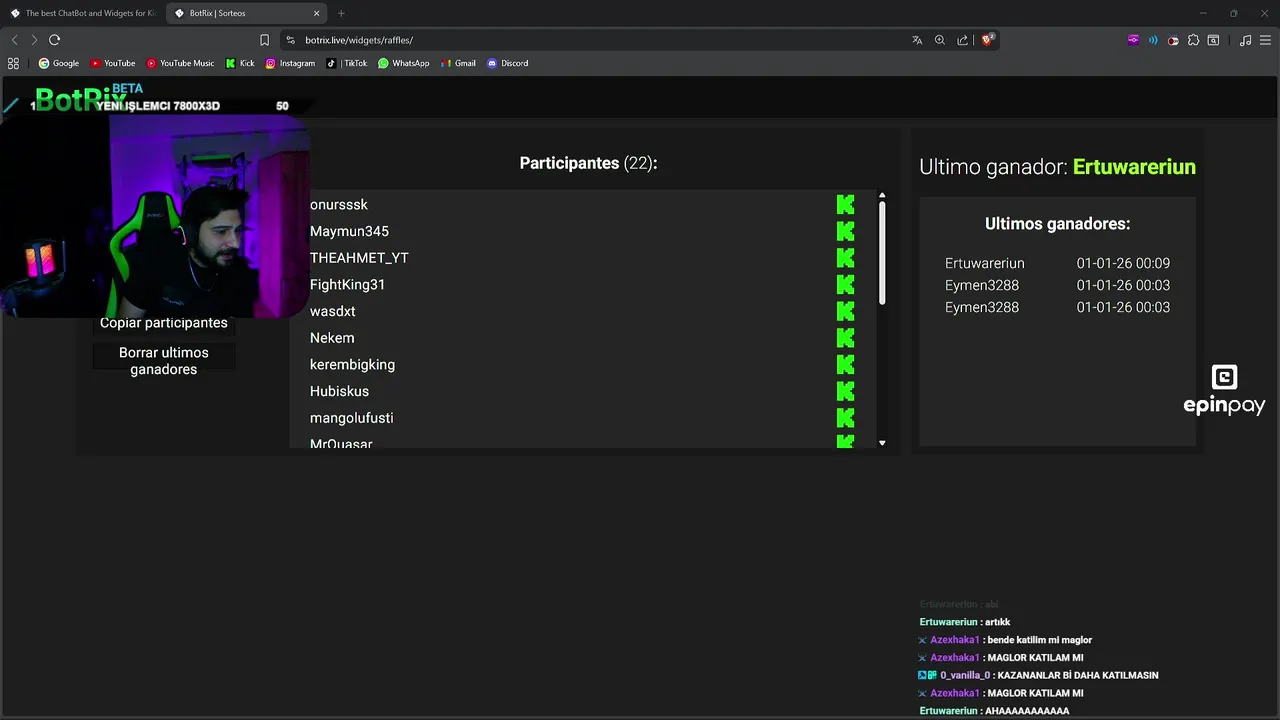Click the zoom magnifier icon in address bar
The height and width of the screenshot is (720, 1280).
pos(940,40)
